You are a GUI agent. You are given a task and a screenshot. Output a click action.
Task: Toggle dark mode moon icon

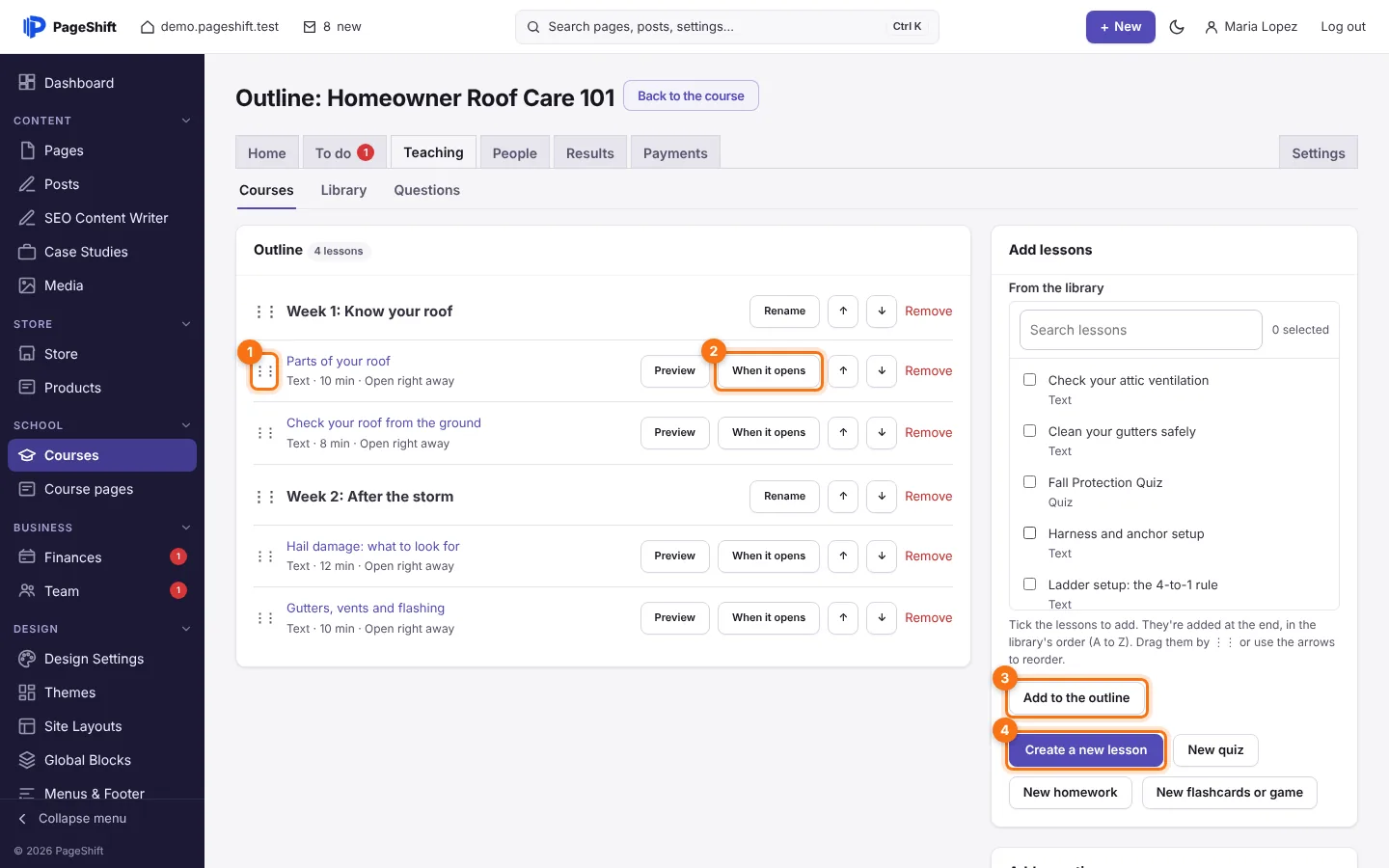pos(1177,27)
